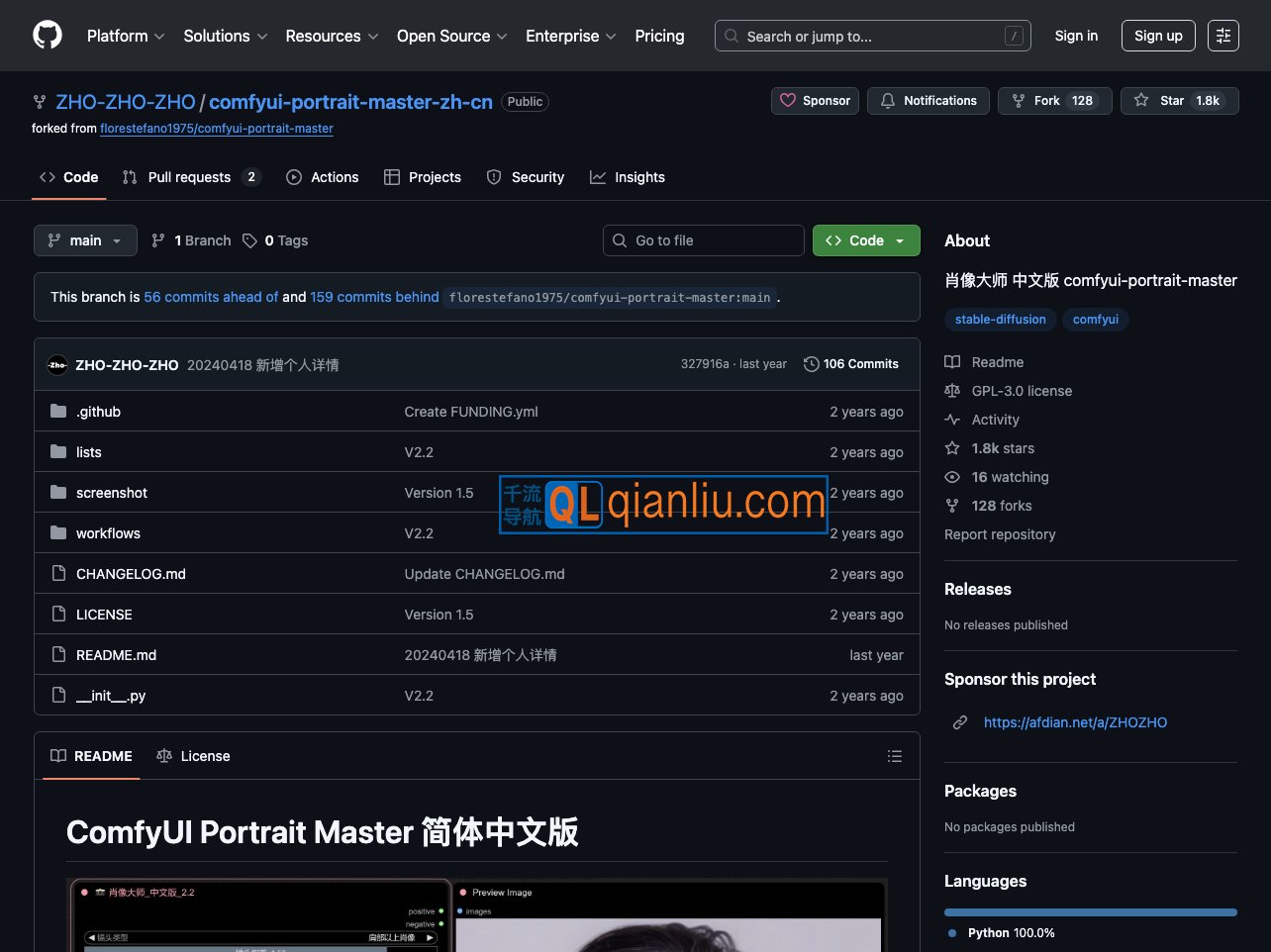
Task: Switch to the Pull requests tab
Action: pyautogui.click(x=190, y=177)
